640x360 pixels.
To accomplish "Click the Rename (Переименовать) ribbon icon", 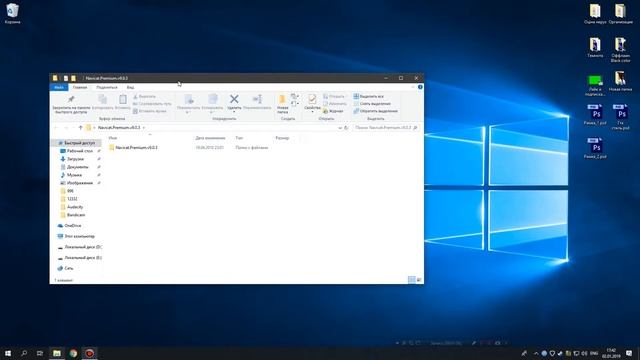I will pos(257,102).
